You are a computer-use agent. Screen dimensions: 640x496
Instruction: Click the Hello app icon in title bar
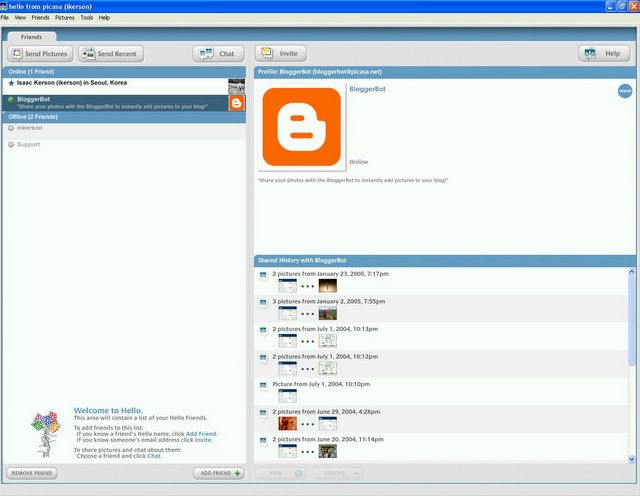(4, 7)
